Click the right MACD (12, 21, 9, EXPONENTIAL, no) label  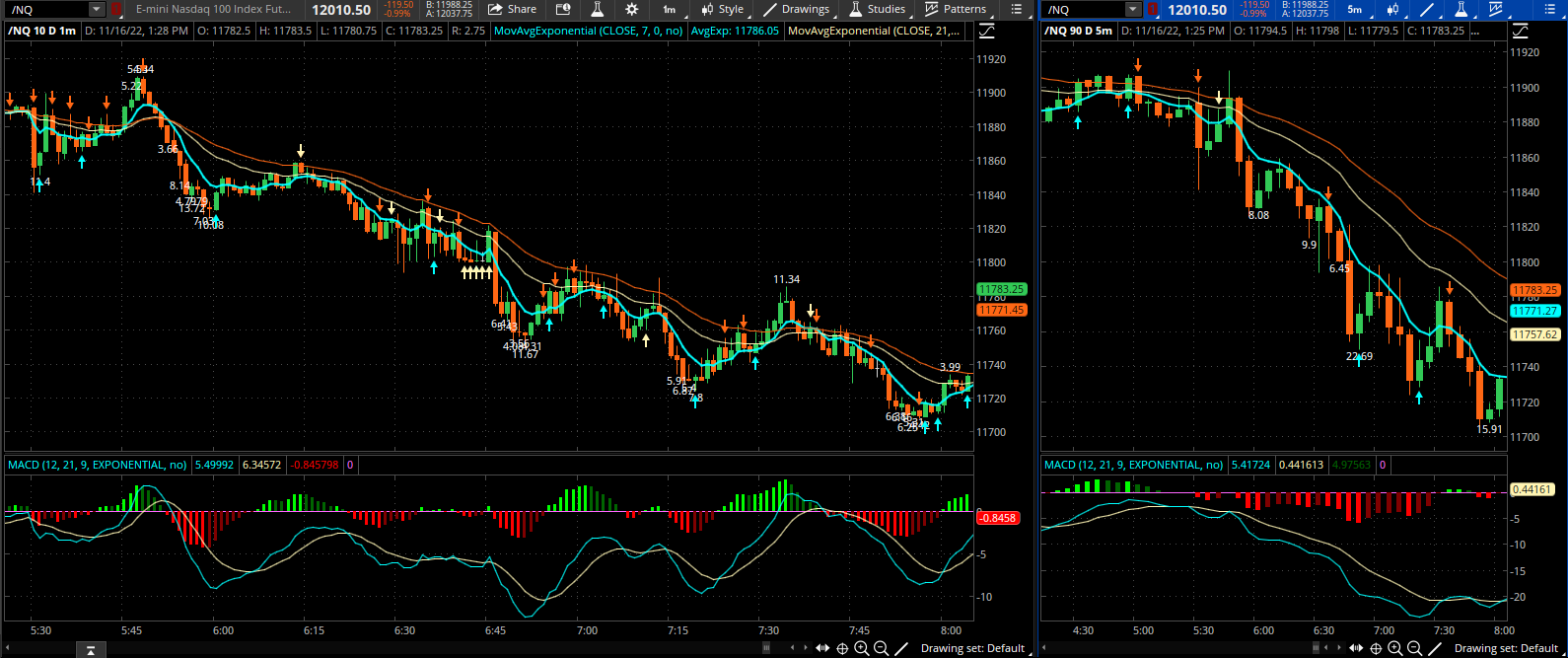[1133, 465]
